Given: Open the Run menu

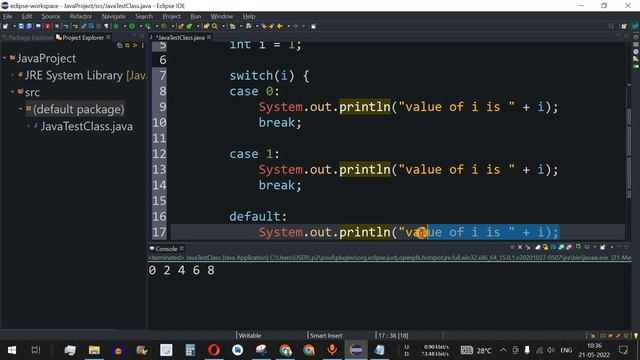Looking at the screenshot, I should (196, 16).
